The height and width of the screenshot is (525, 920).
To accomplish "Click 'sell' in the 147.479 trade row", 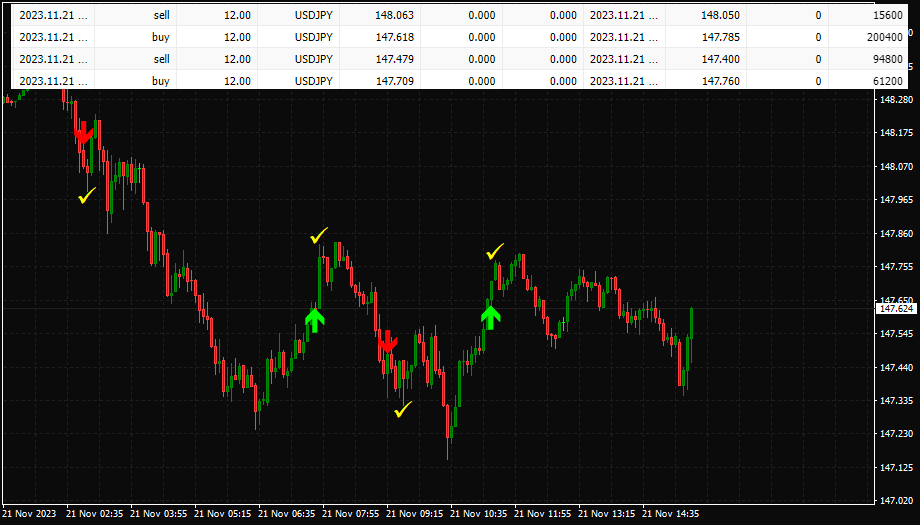I will 161,59.
